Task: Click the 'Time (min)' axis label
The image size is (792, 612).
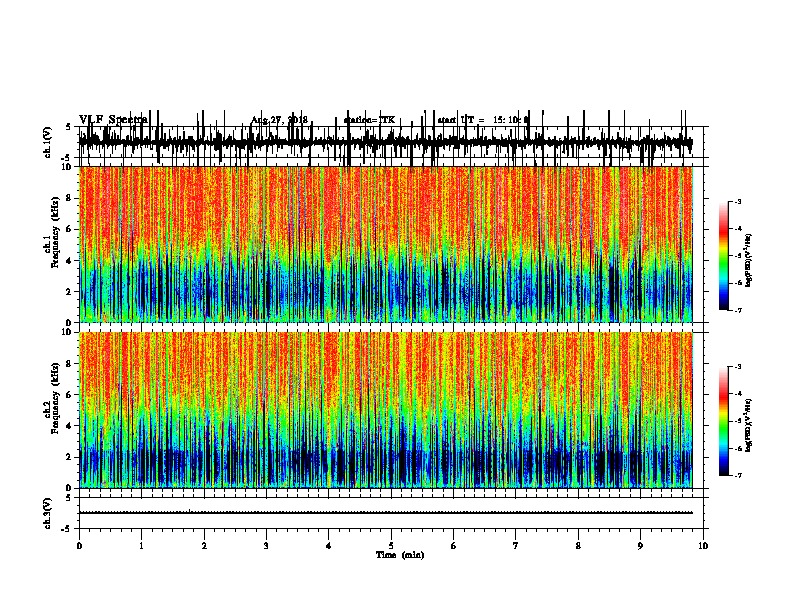Action: coord(400,555)
